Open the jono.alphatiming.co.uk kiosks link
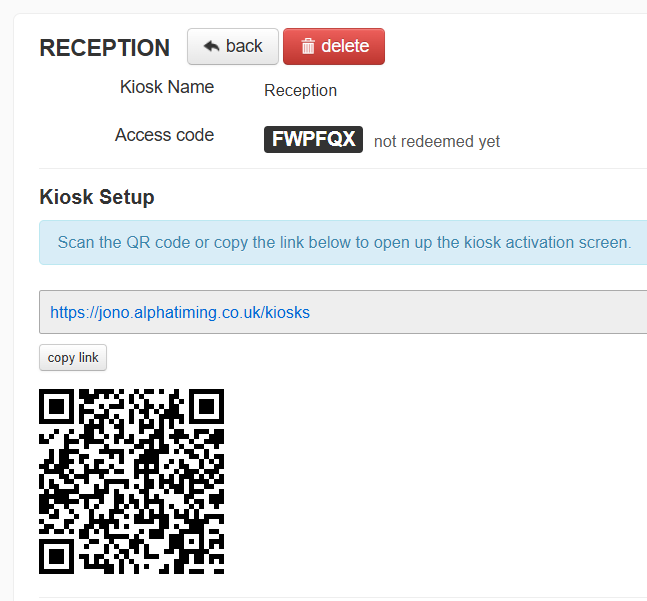Screen dimensions: 647x601 (180, 312)
